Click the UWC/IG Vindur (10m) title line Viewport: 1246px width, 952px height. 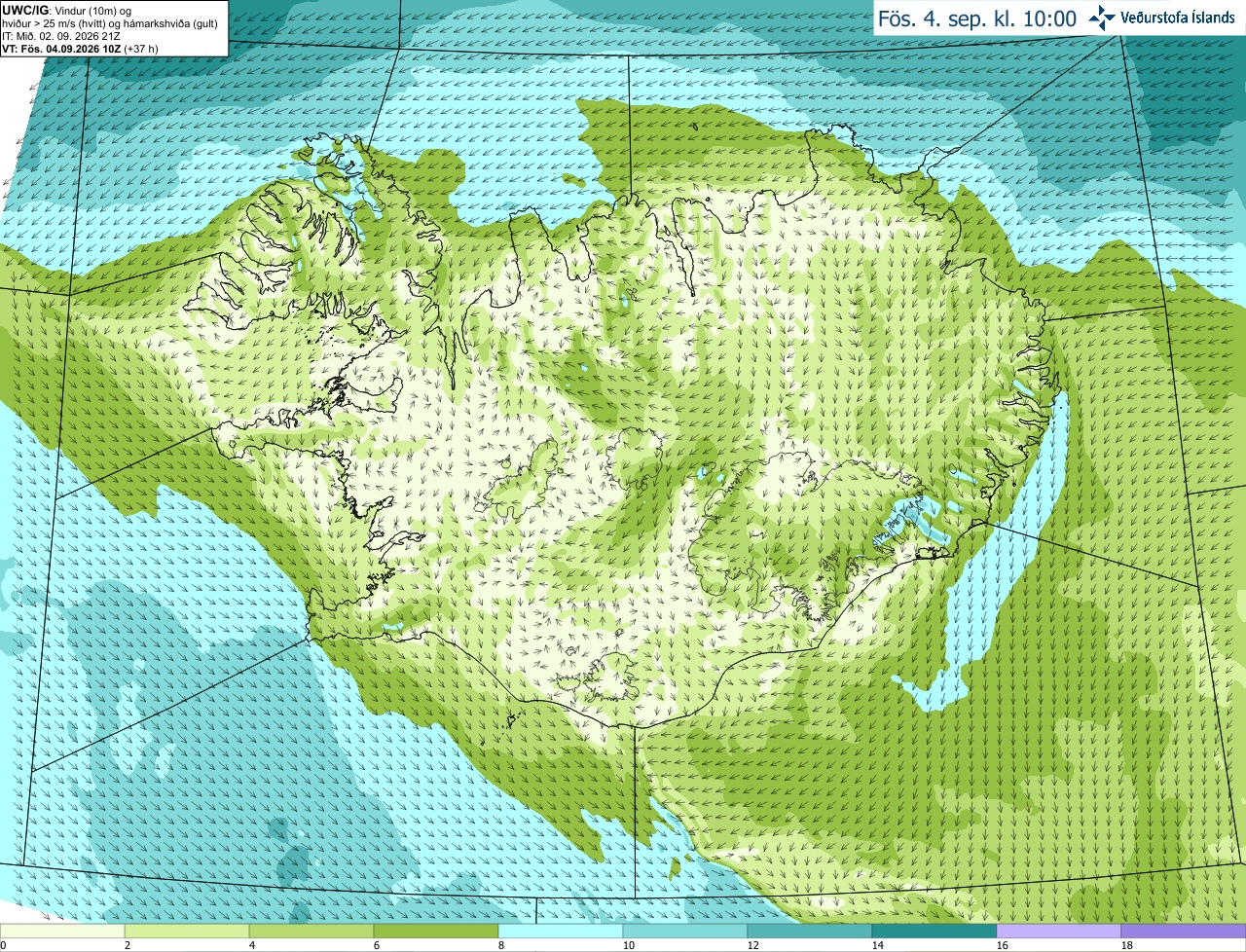tap(68, 10)
